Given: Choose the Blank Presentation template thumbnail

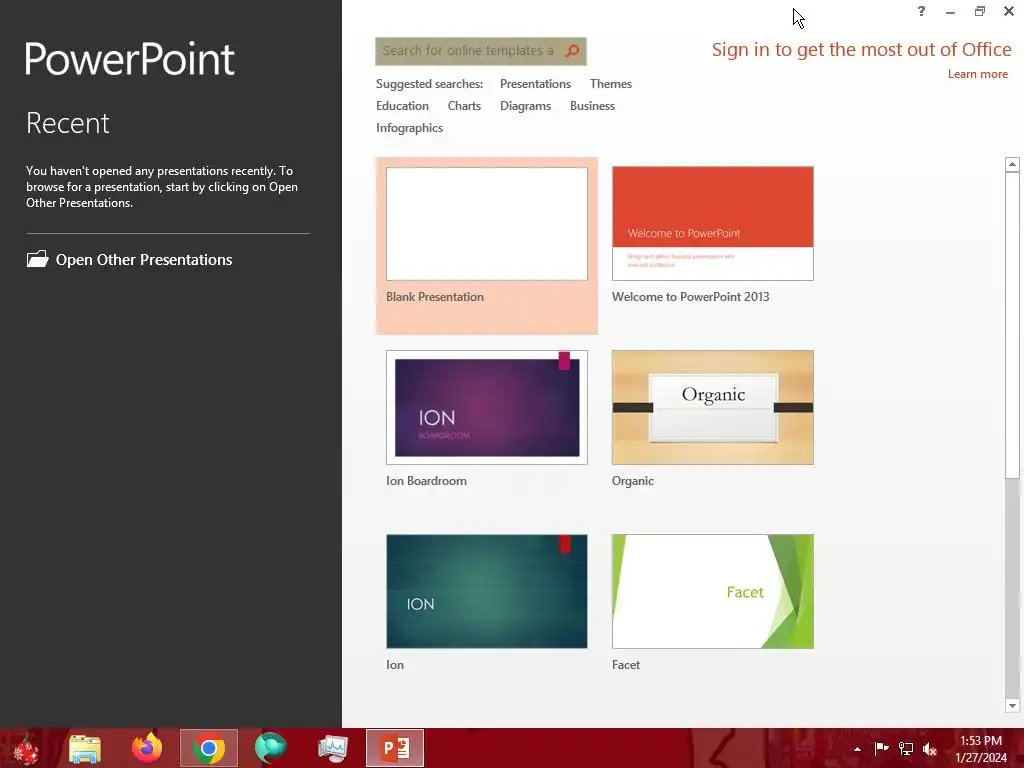Looking at the screenshot, I should pyautogui.click(x=487, y=224).
